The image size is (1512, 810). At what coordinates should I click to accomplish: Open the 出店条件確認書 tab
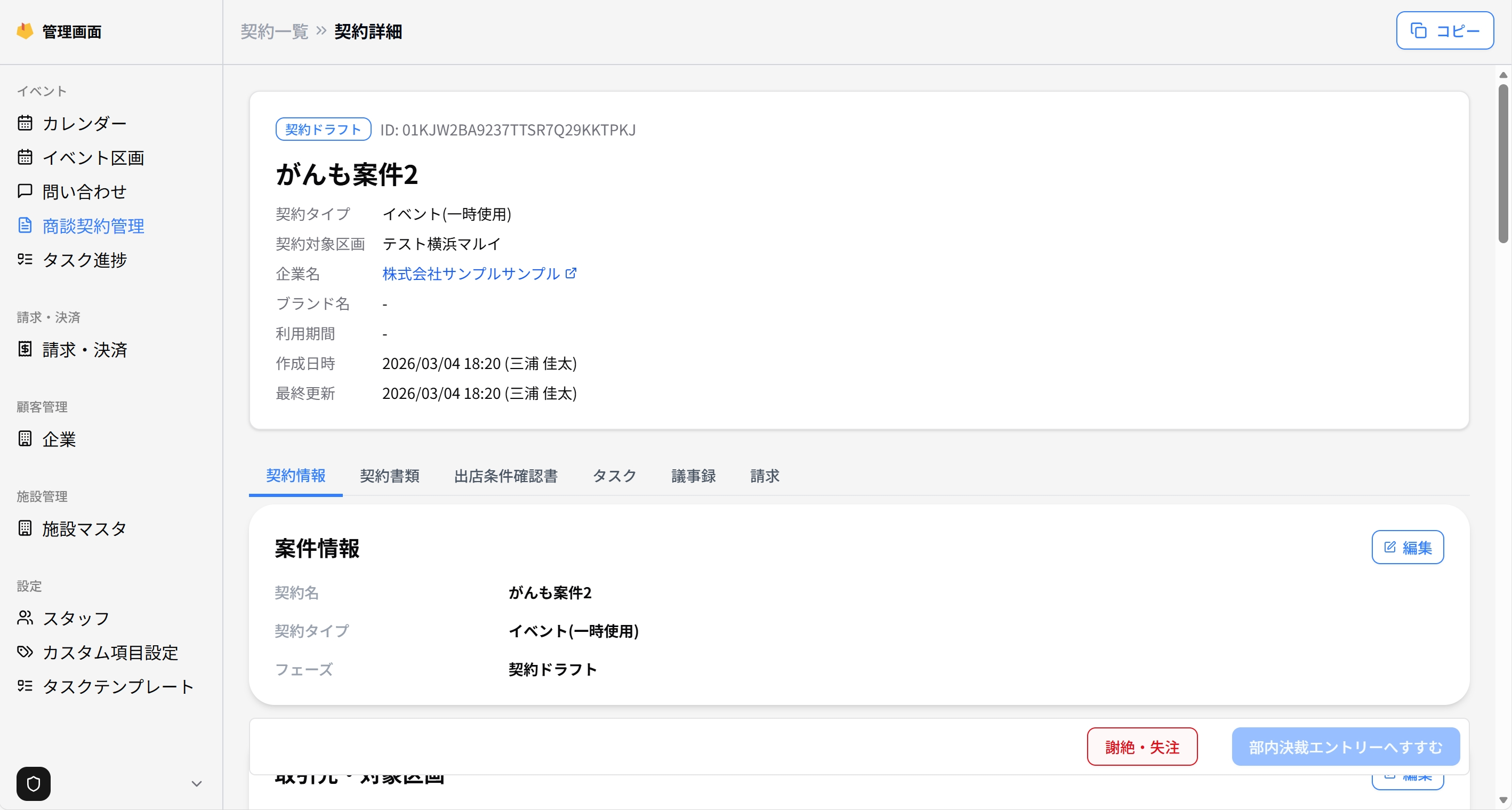(x=506, y=476)
